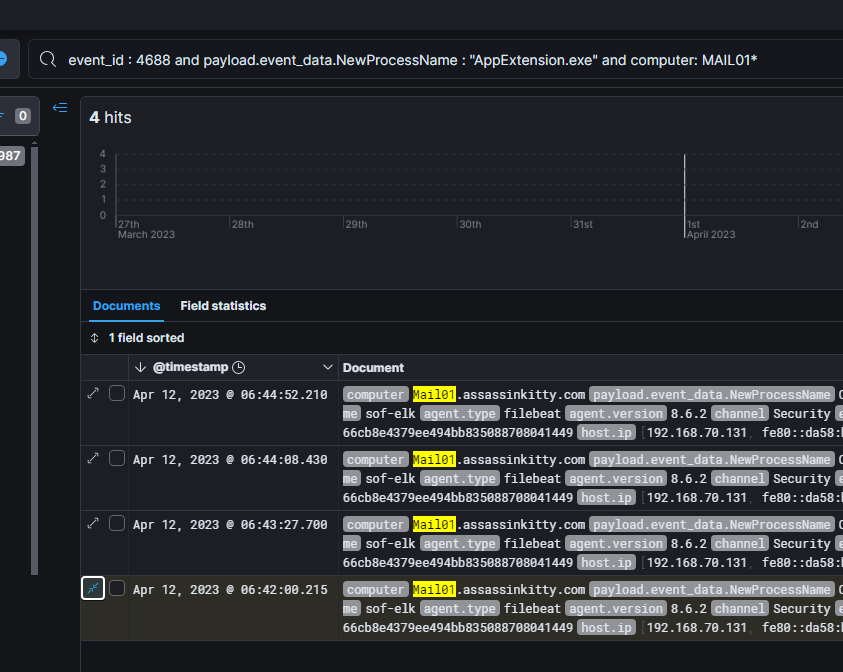
Task: Open details for the 06:43:27.700 document
Action: tap(93, 523)
